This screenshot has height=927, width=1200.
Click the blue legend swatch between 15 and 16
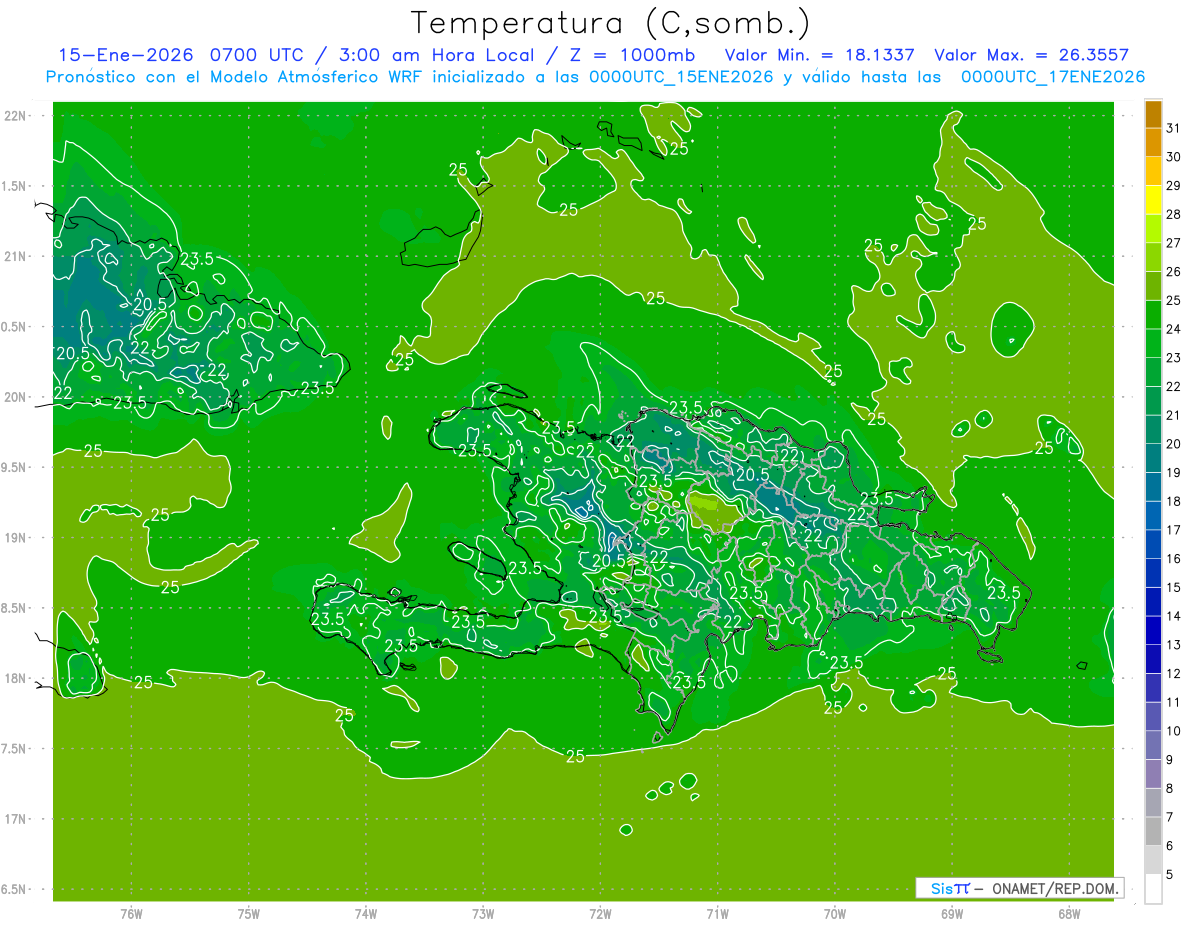(1153, 574)
